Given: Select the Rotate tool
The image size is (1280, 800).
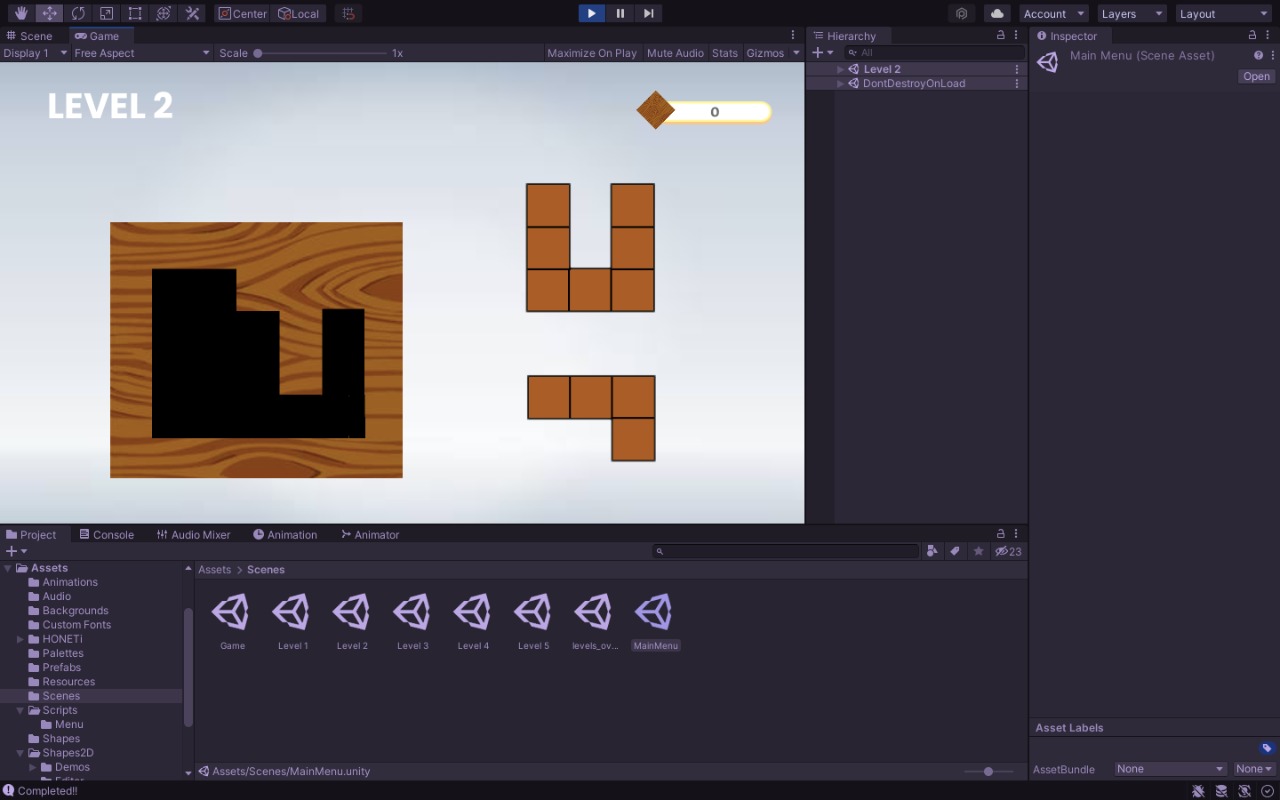Looking at the screenshot, I should coord(78,13).
